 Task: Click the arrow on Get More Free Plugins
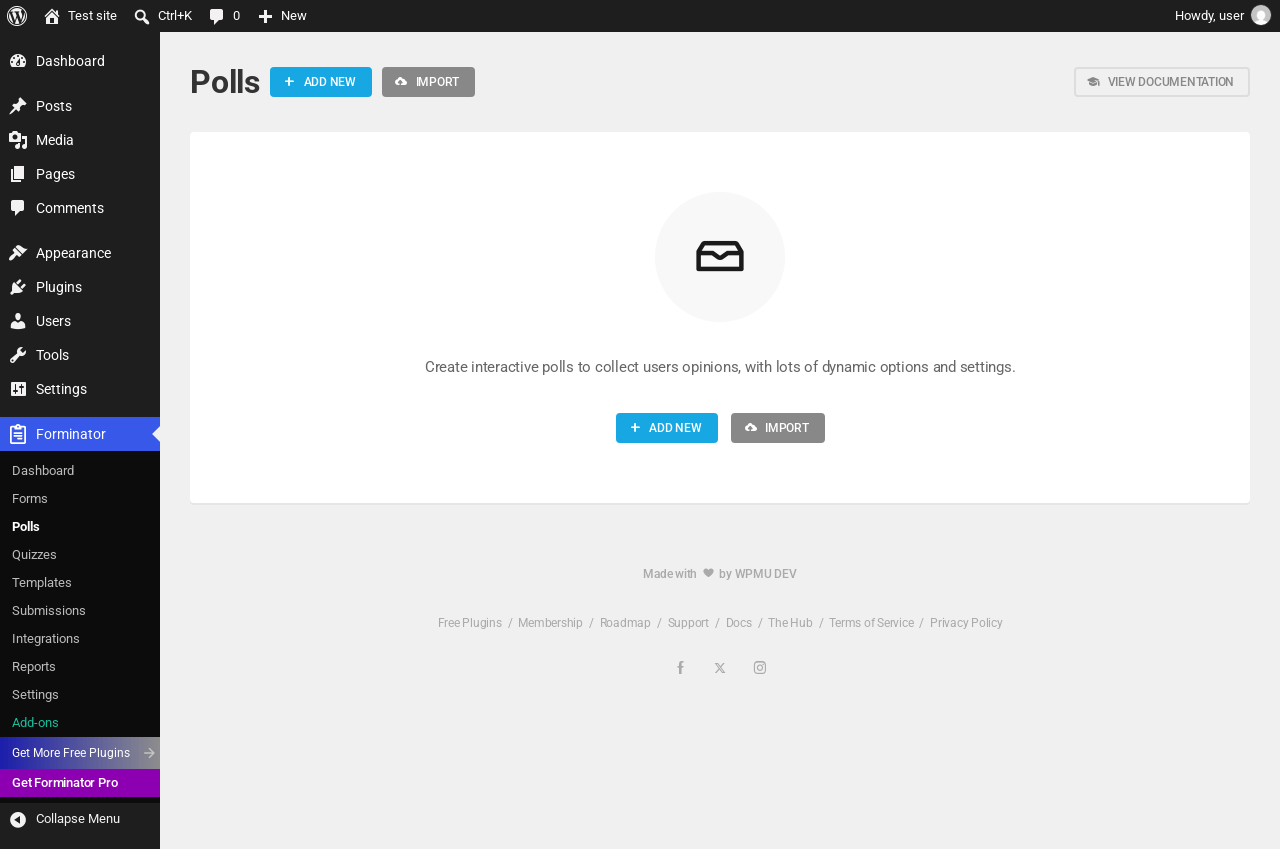150,753
